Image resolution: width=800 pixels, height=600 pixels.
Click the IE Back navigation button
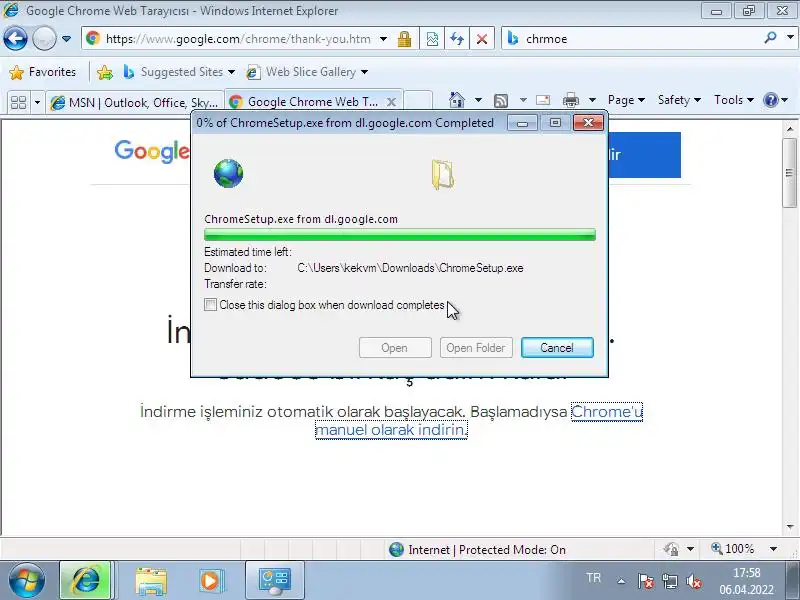[15, 38]
